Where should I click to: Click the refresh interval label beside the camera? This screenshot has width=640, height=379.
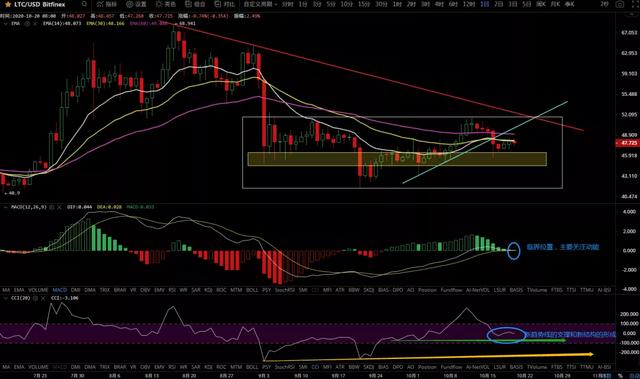tap(604, 4)
